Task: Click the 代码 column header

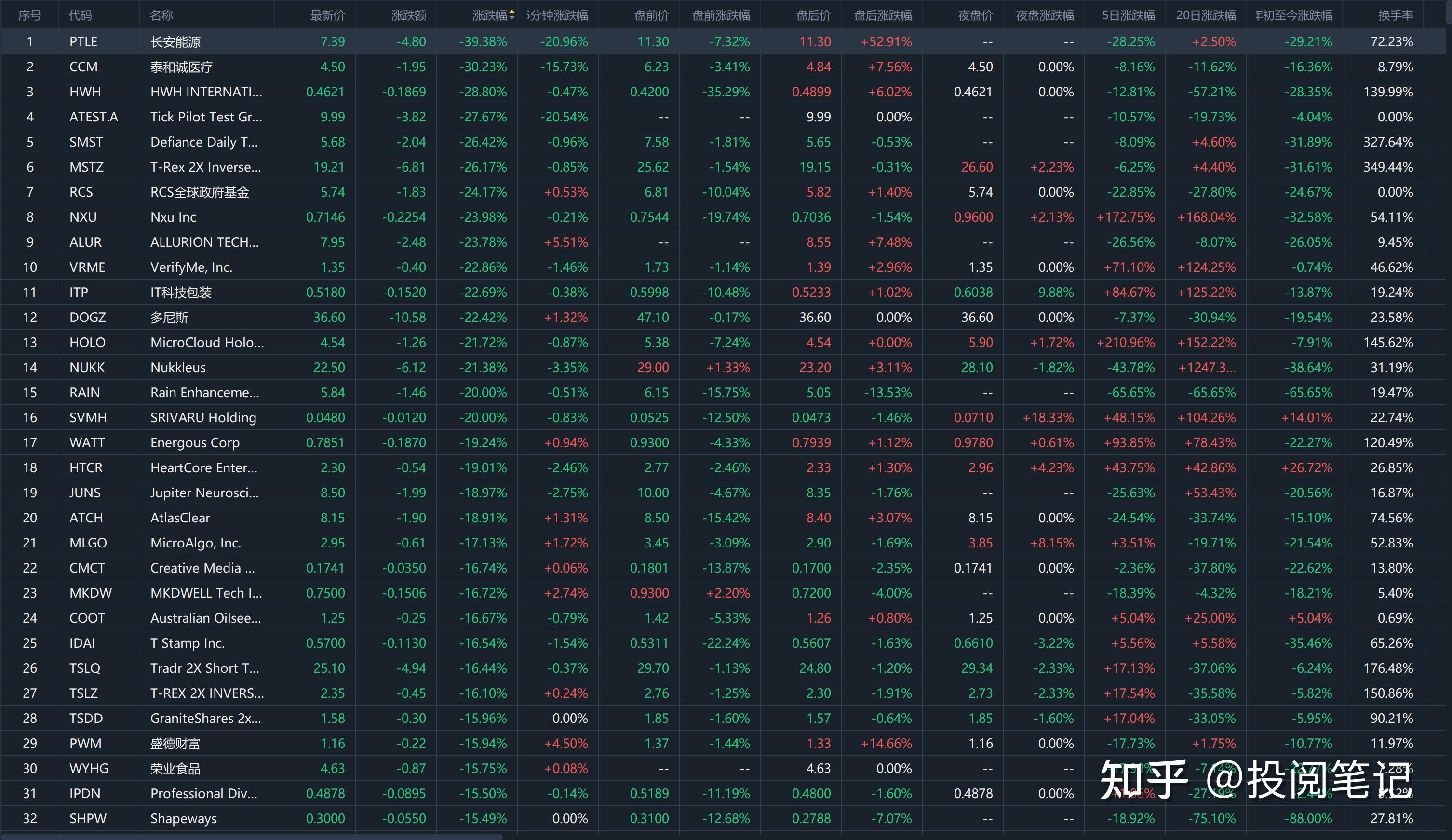Action: tap(80, 15)
